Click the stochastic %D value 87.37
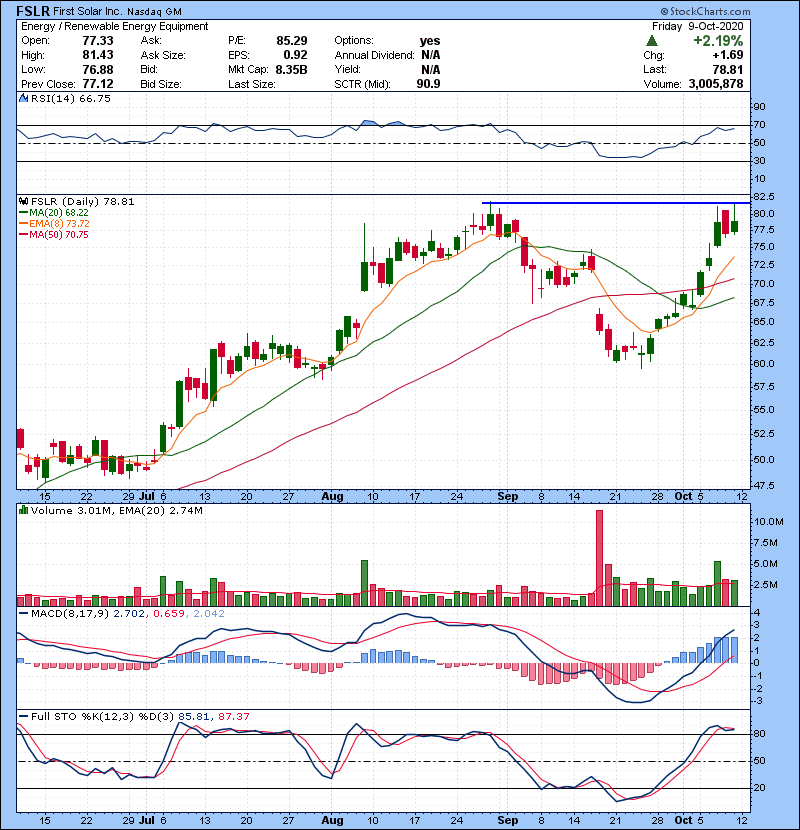This screenshot has height=830, width=800. click(x=233, y=716)
